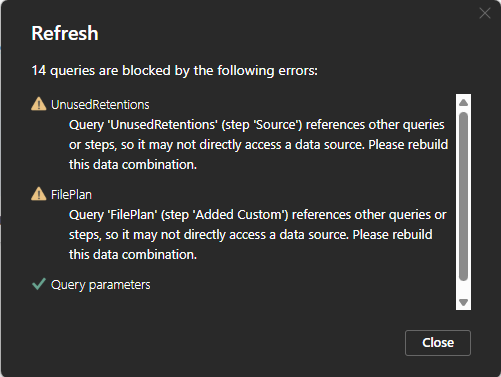
Task: Click 'this data combination.' under FilePlan
Action: point(133,255)
